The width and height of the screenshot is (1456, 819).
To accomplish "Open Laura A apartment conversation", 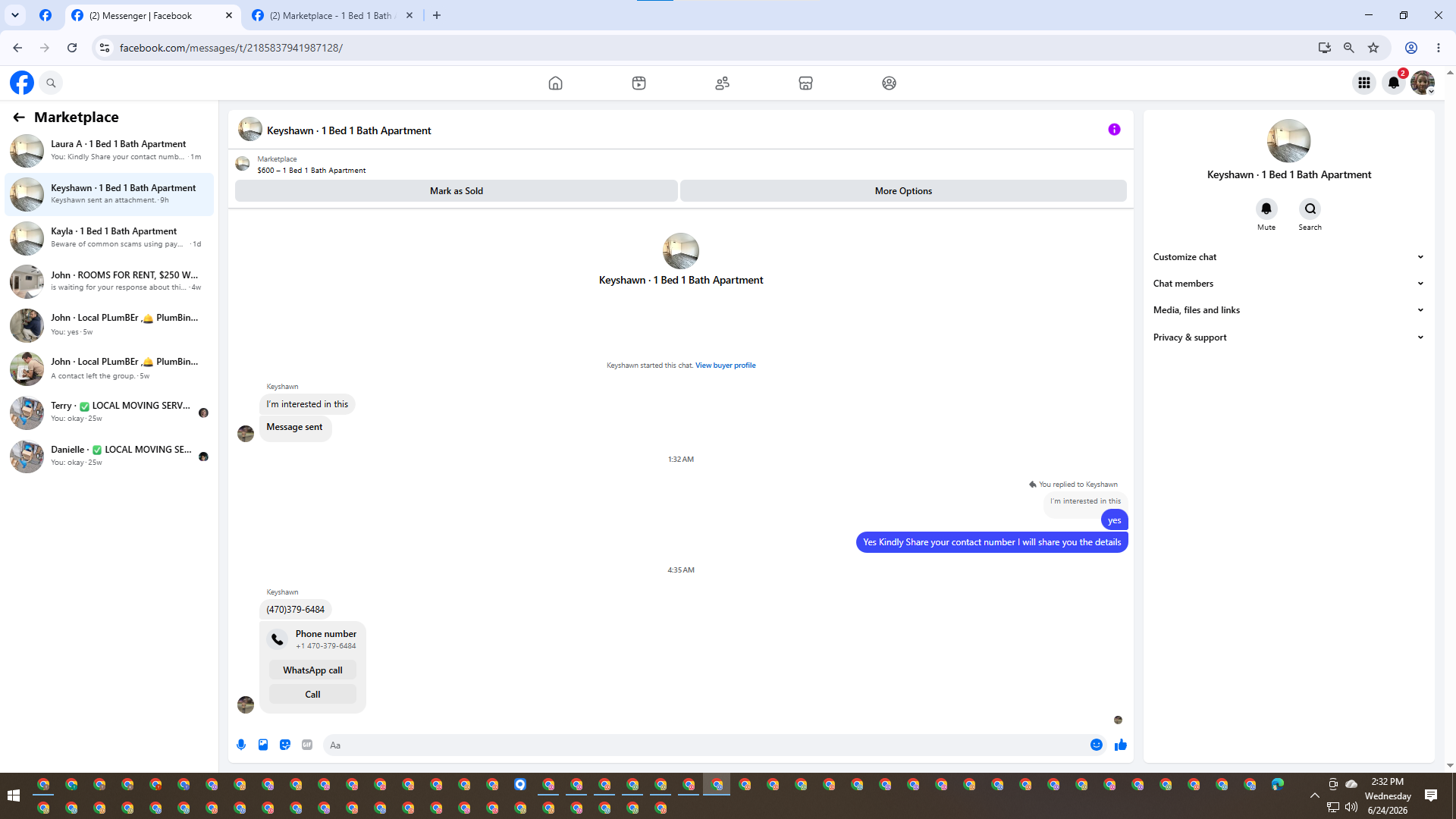I will [x=109, y=150].
